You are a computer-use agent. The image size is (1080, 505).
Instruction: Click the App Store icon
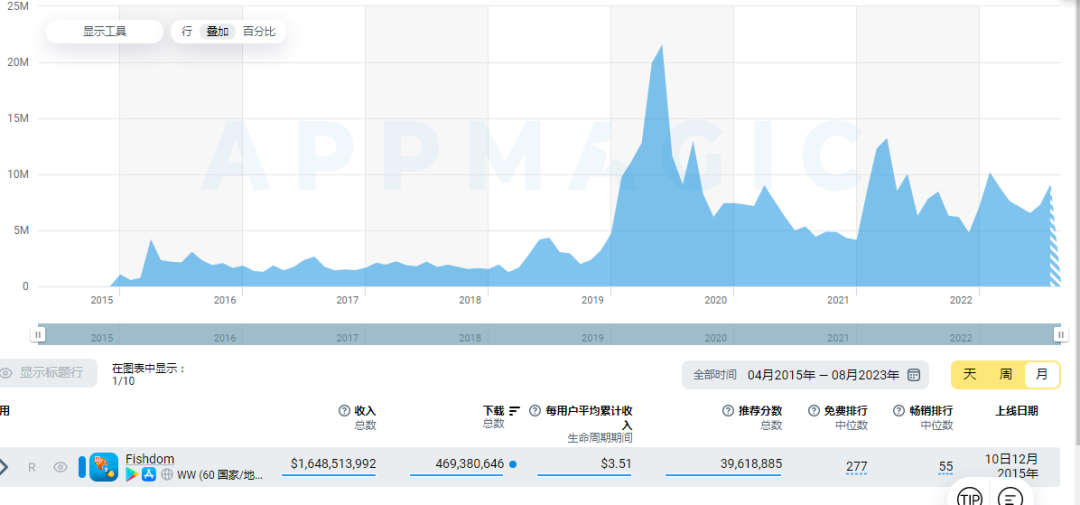tap(149, 475)
